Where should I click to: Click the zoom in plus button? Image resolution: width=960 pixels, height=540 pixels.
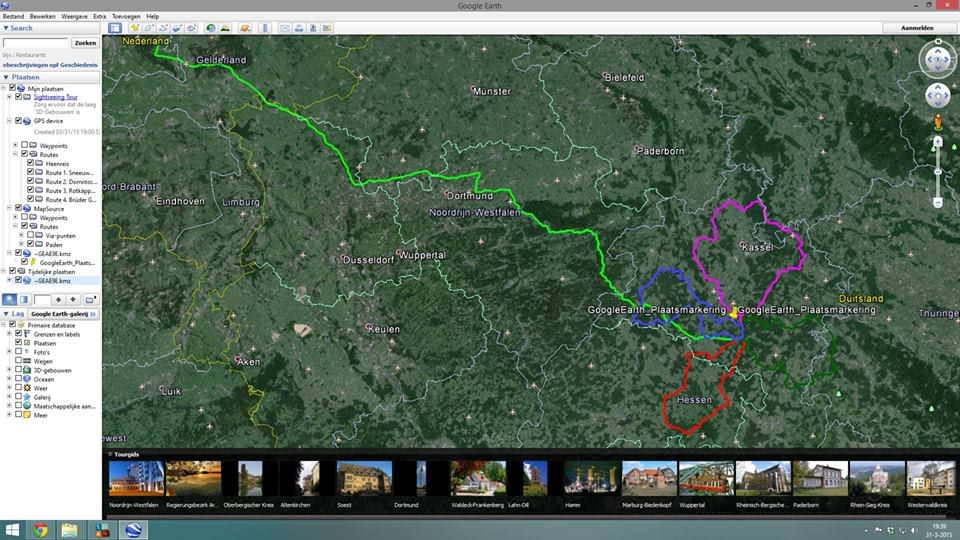coord(937,142)
